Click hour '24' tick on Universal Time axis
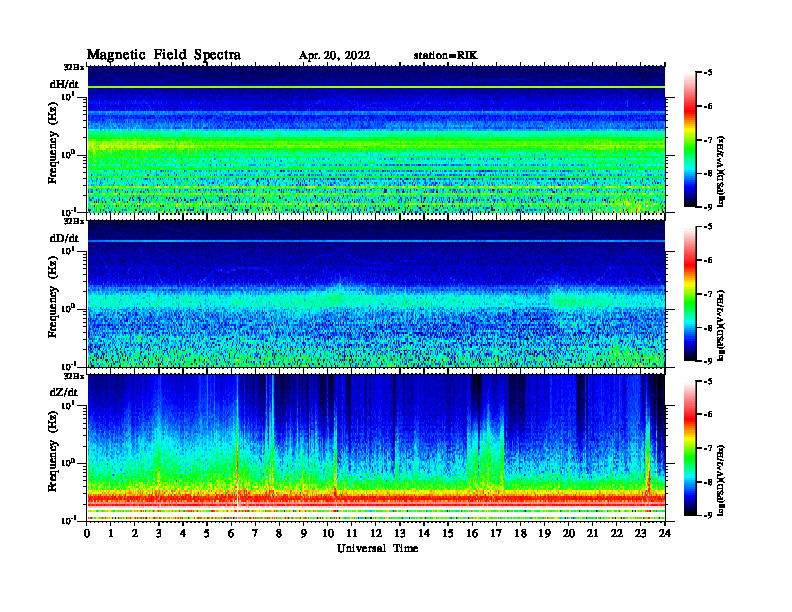 (665, 533)
